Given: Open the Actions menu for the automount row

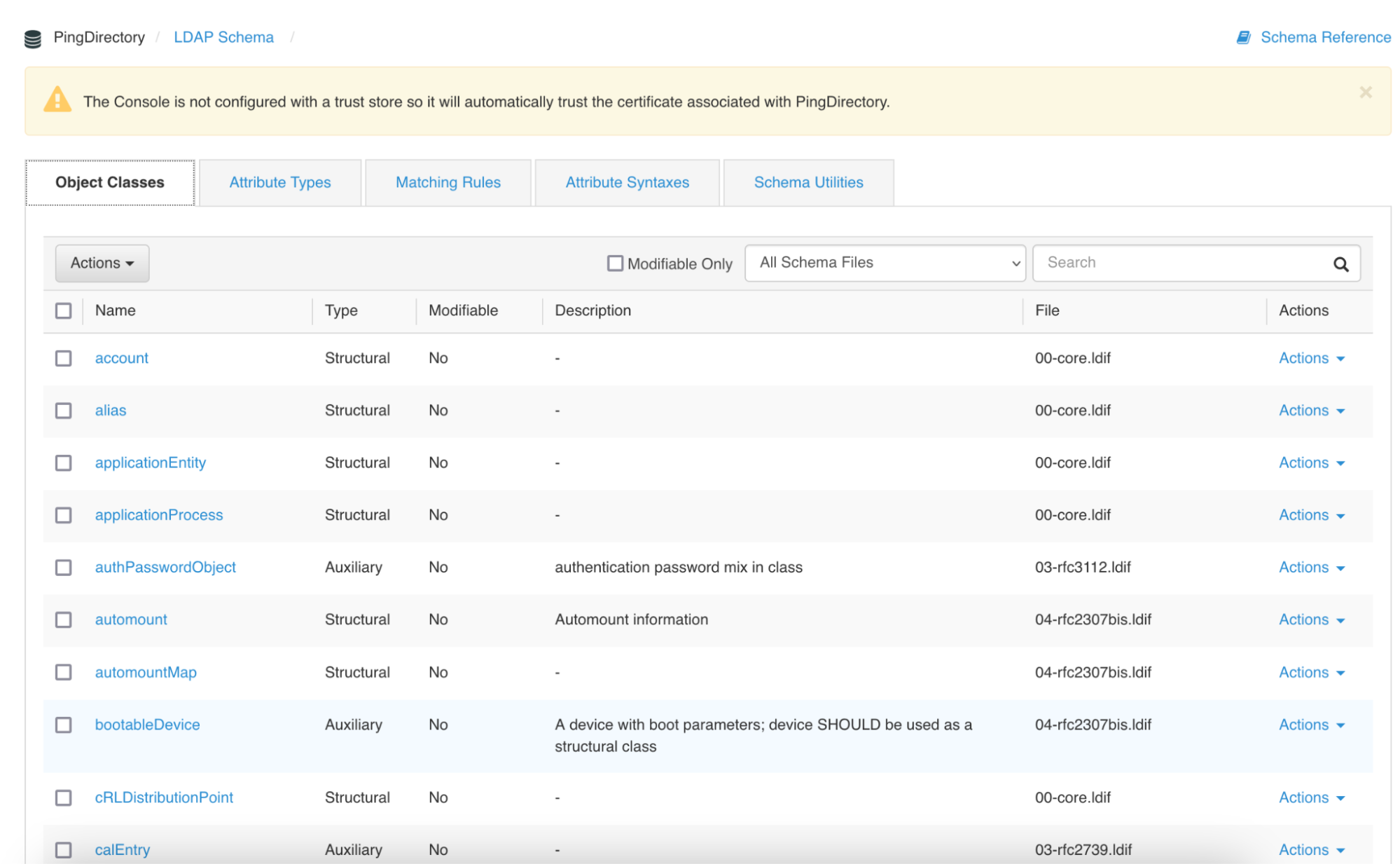Looking at the screenshot, I should 1311,619.
